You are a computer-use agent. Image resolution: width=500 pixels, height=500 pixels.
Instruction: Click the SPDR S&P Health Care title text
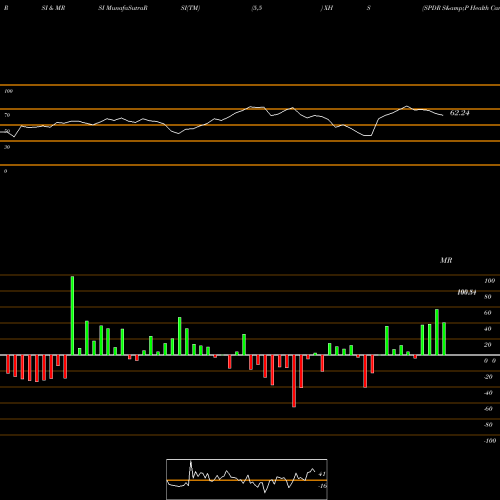(x=461, y=8)
